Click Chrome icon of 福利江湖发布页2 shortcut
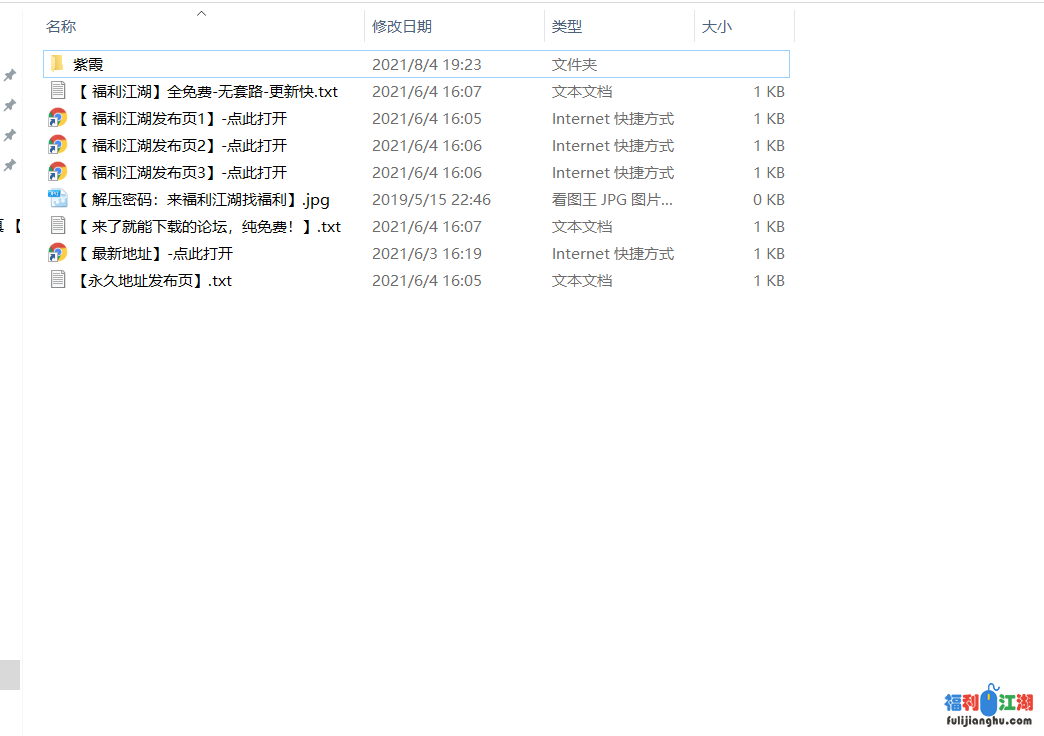Viewport: 1044px width, 736px height. [x=58, y=145]
